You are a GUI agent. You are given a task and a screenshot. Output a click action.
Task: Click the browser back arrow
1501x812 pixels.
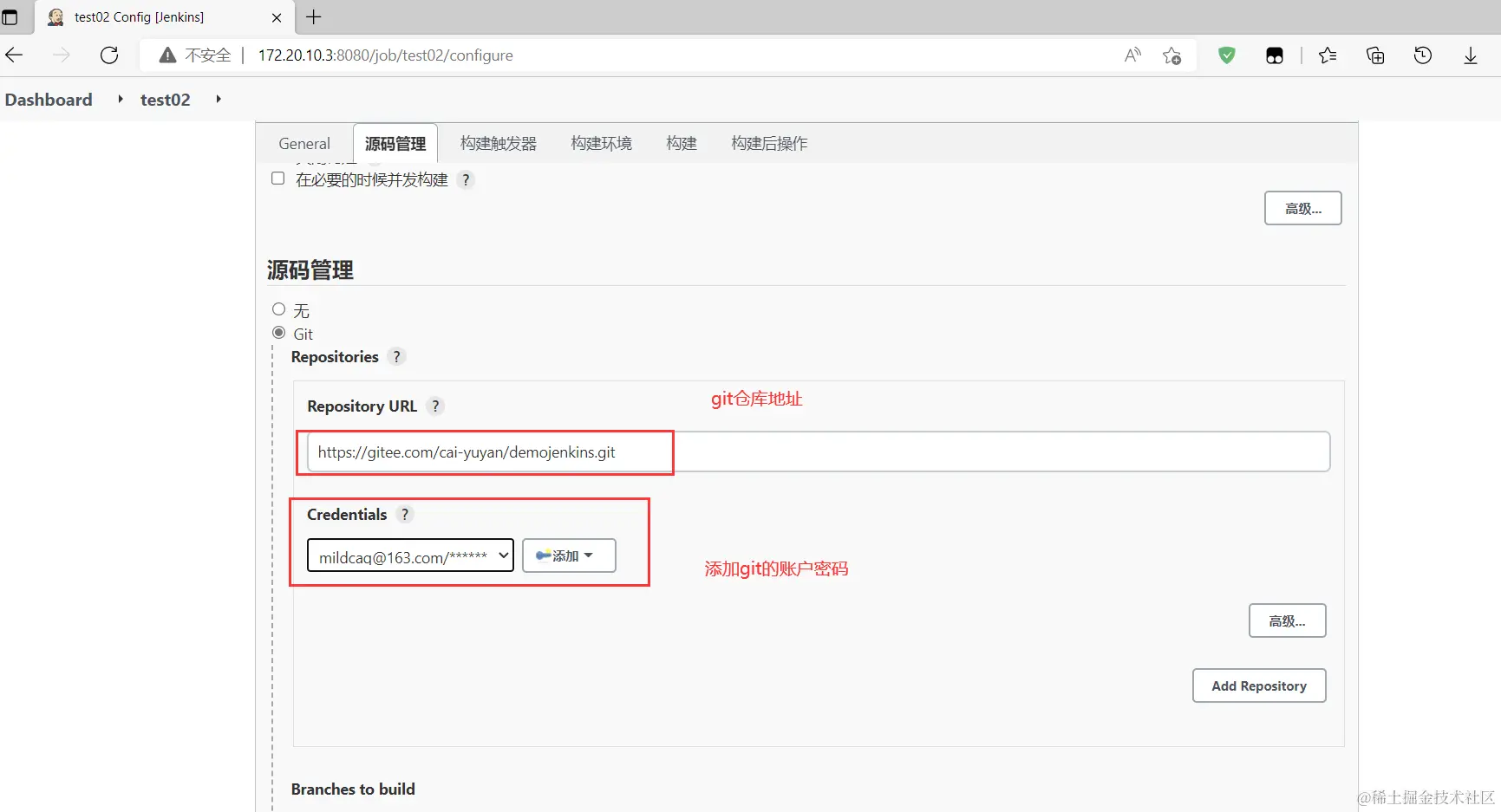click(14, 55)
